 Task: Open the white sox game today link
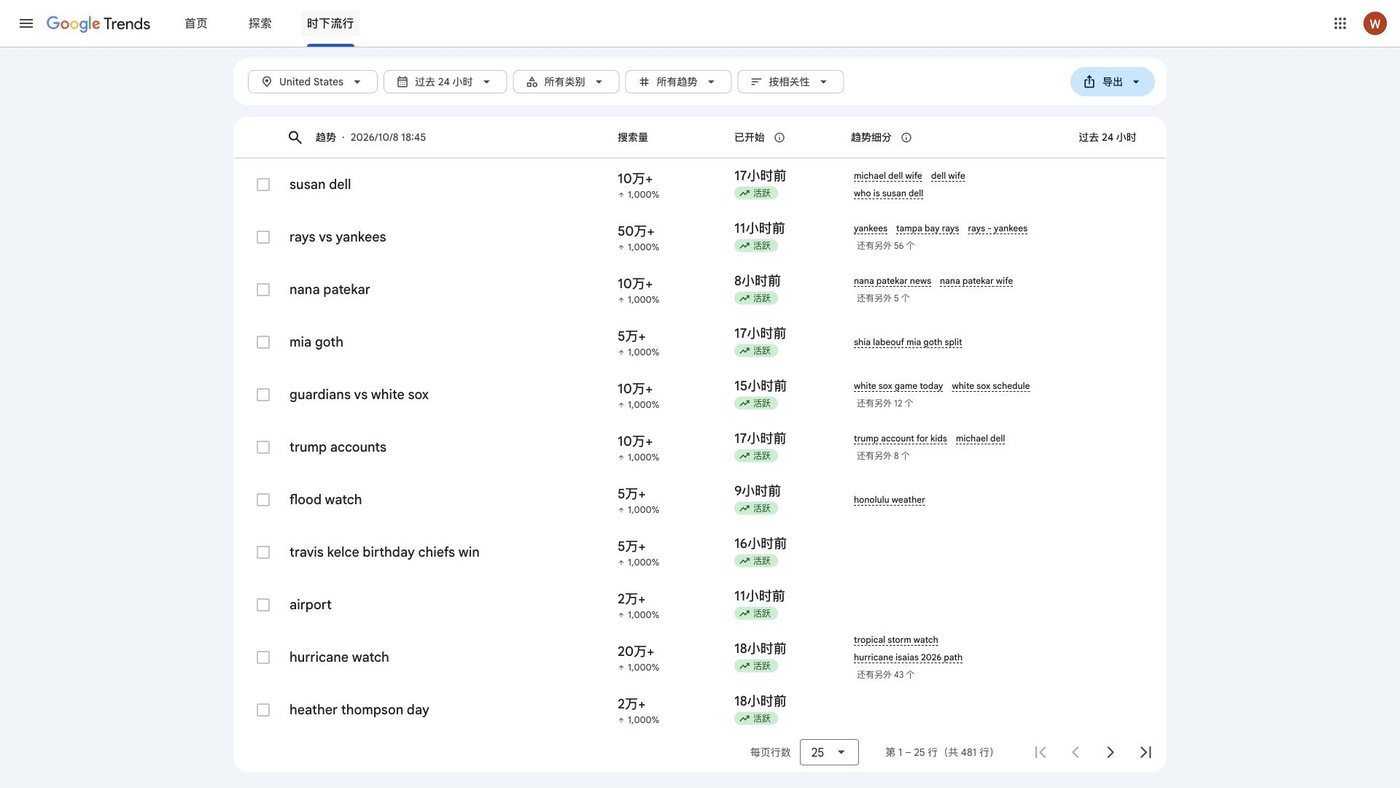(899, 386)
